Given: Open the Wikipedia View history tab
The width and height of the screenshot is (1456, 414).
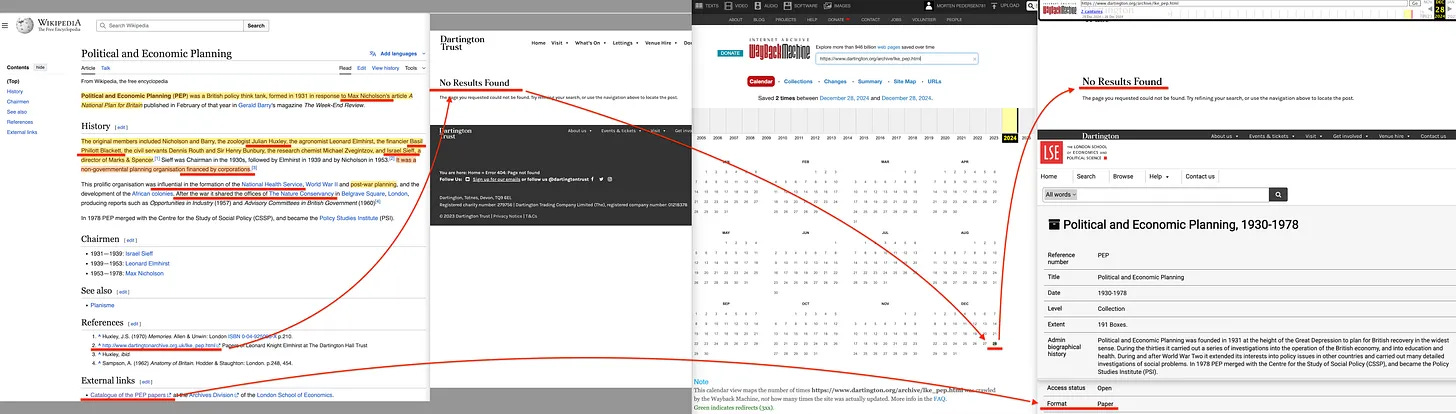Looking at the screenshot, I should 385,68.
